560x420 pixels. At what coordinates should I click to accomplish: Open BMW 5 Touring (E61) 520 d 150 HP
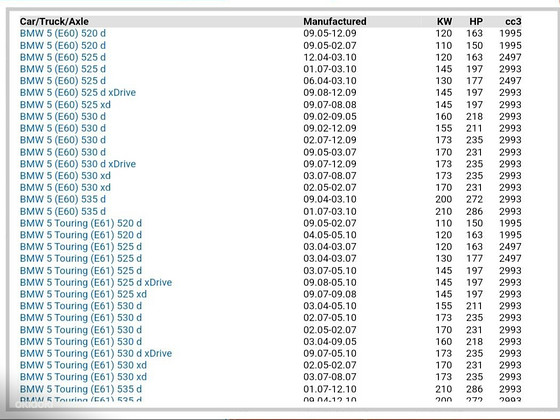[x=81, y=223]
